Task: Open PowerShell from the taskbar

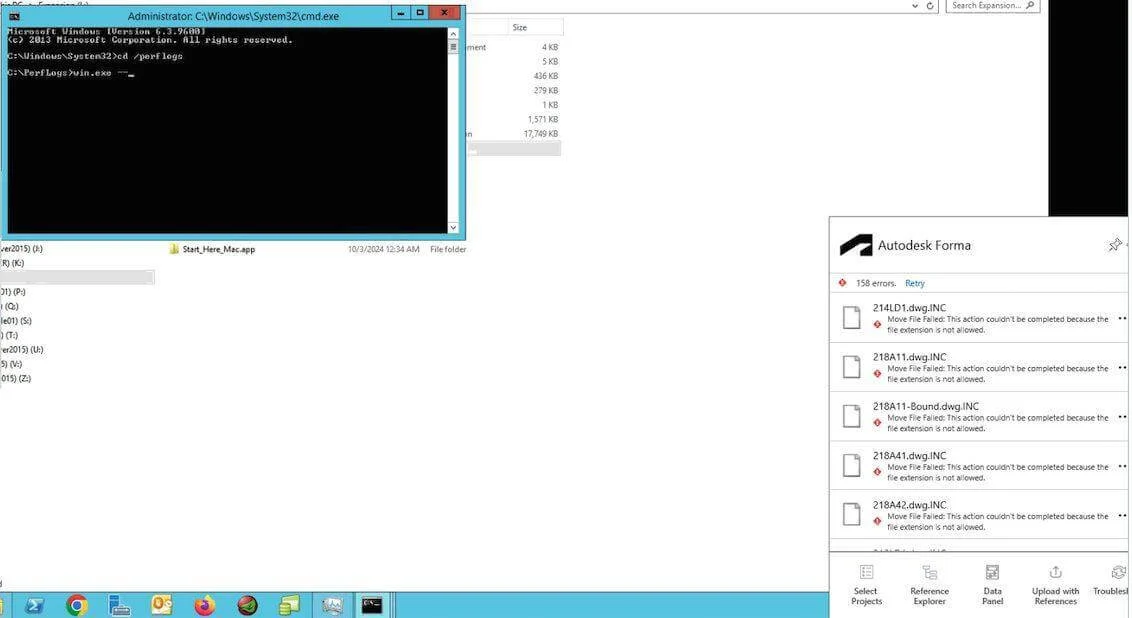Action: 34,605
